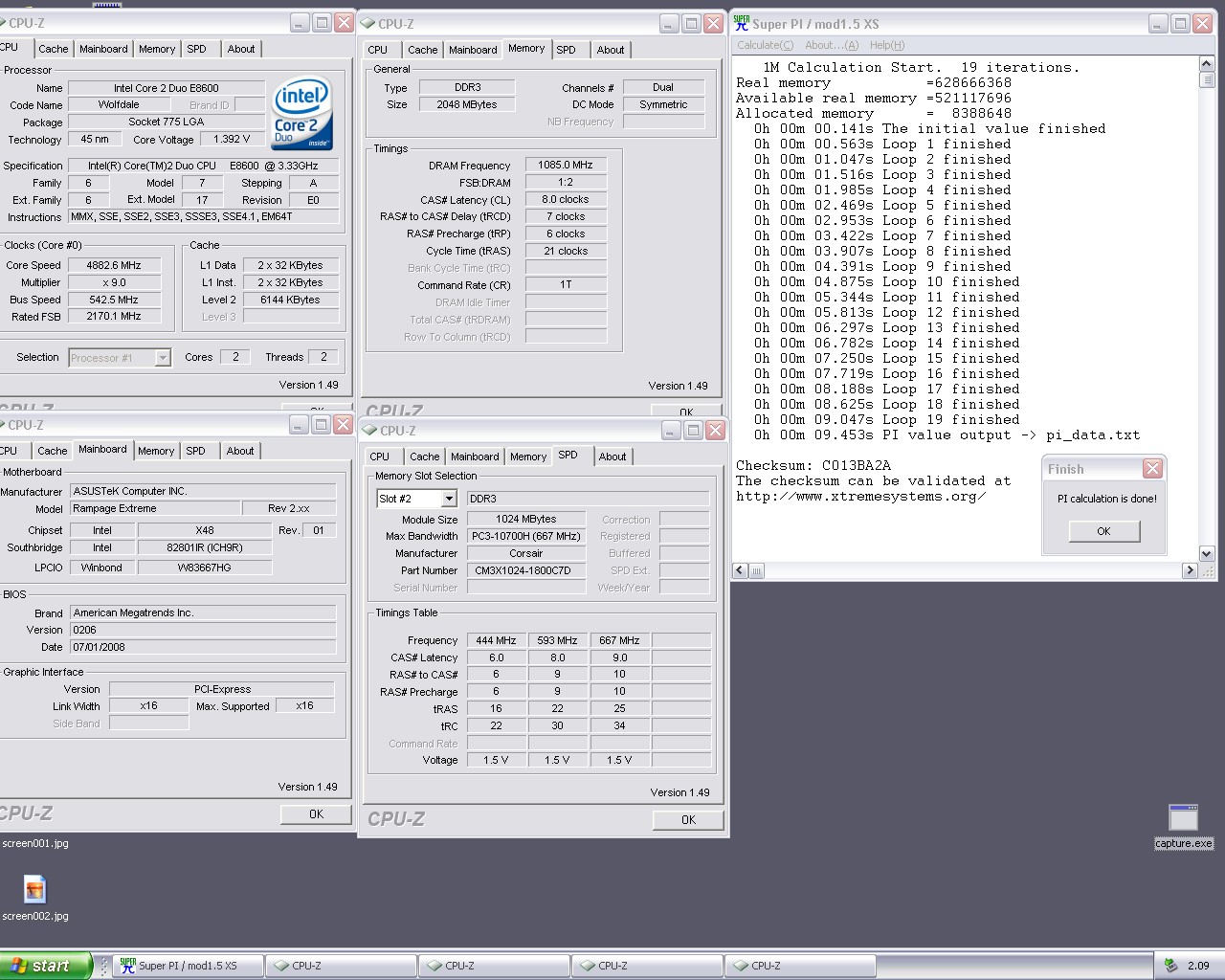
Task: Click the FSB:DRAM 1:2 ratio value
Action: tap(566, 182)
